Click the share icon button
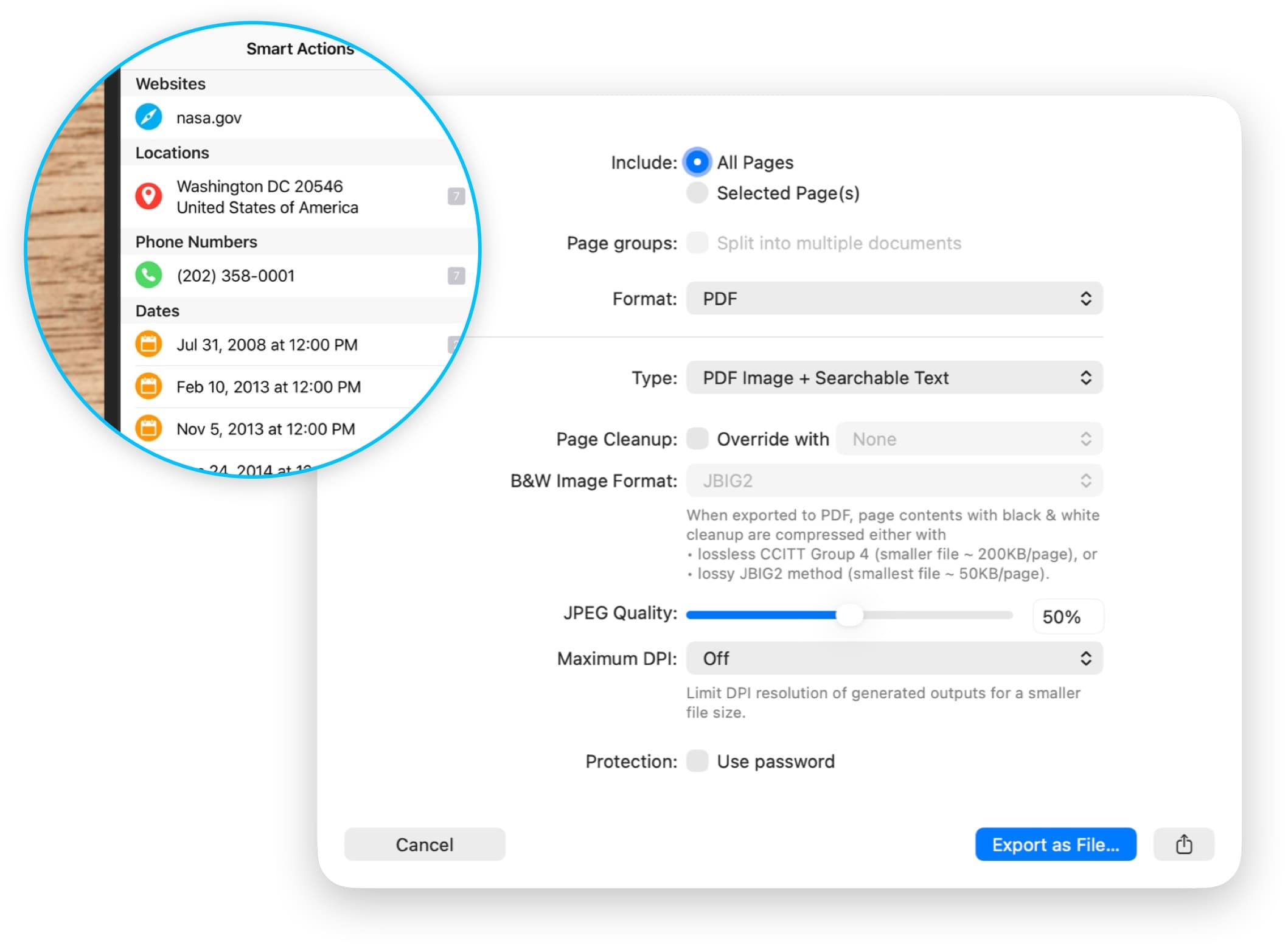 1183,844
